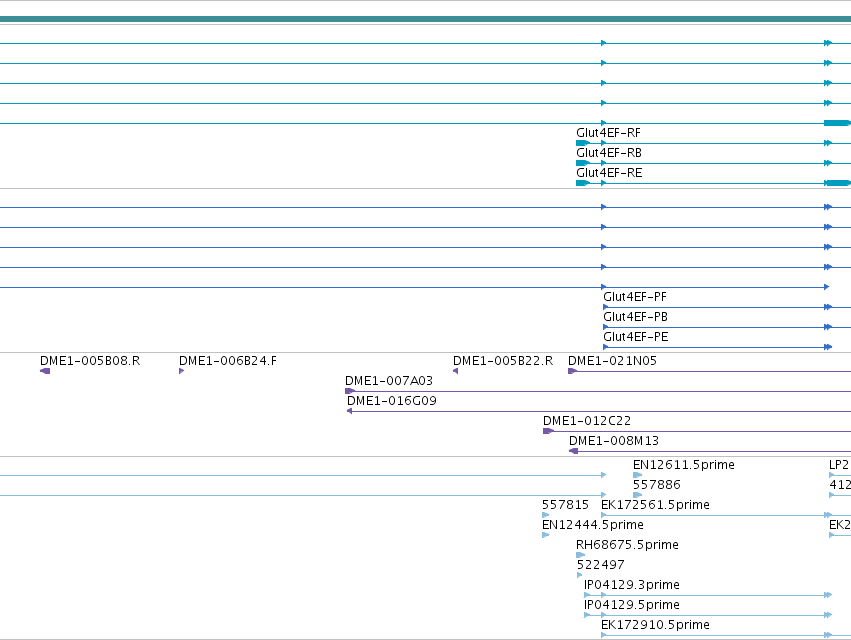
Task: Click the DME1-021N05 purple start block
Action: point(572,371)
